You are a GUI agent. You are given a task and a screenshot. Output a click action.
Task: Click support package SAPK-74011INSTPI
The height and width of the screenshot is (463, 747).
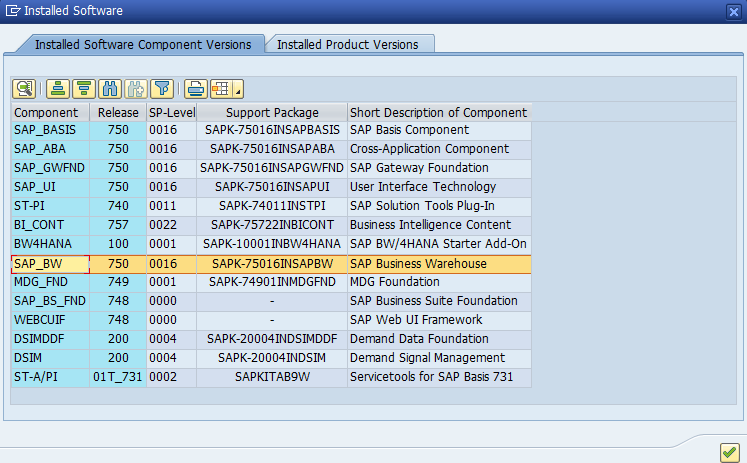tap(272, 206)
